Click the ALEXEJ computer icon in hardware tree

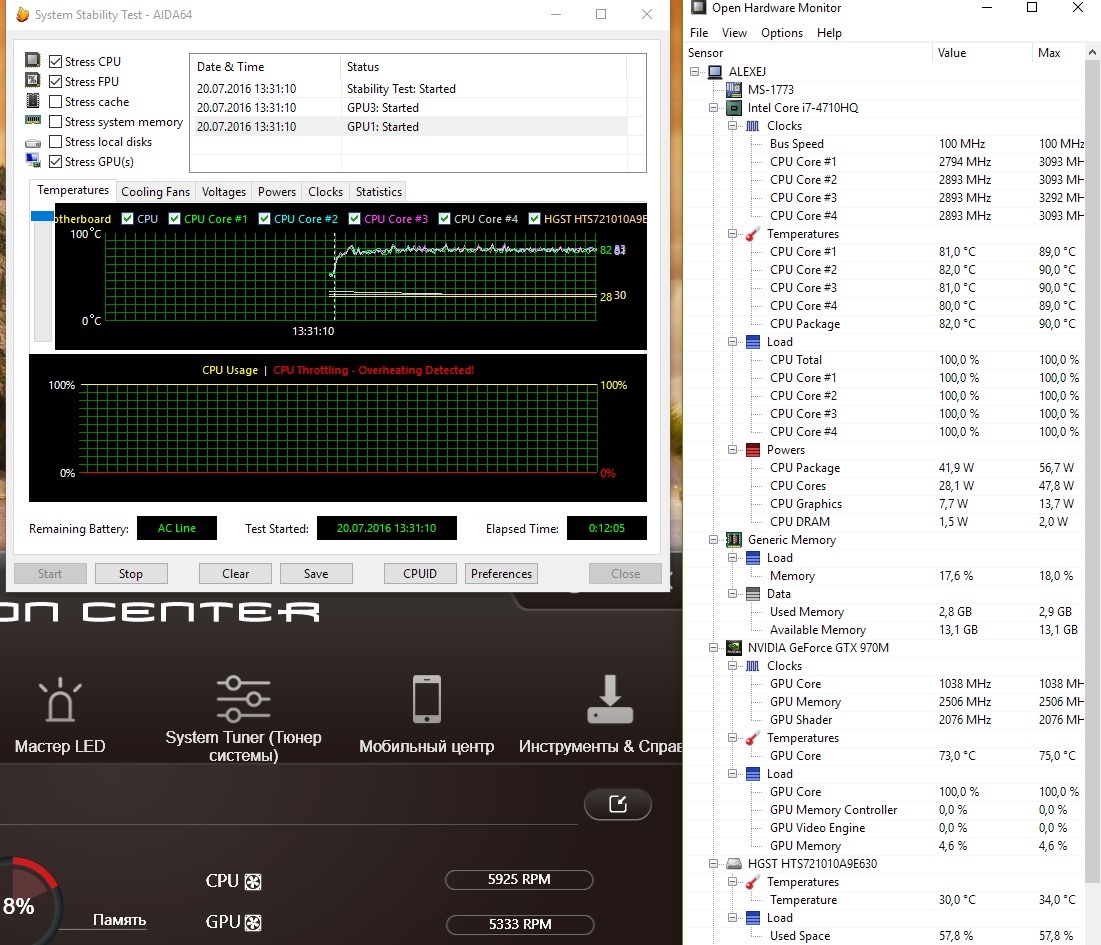point(715,72)
